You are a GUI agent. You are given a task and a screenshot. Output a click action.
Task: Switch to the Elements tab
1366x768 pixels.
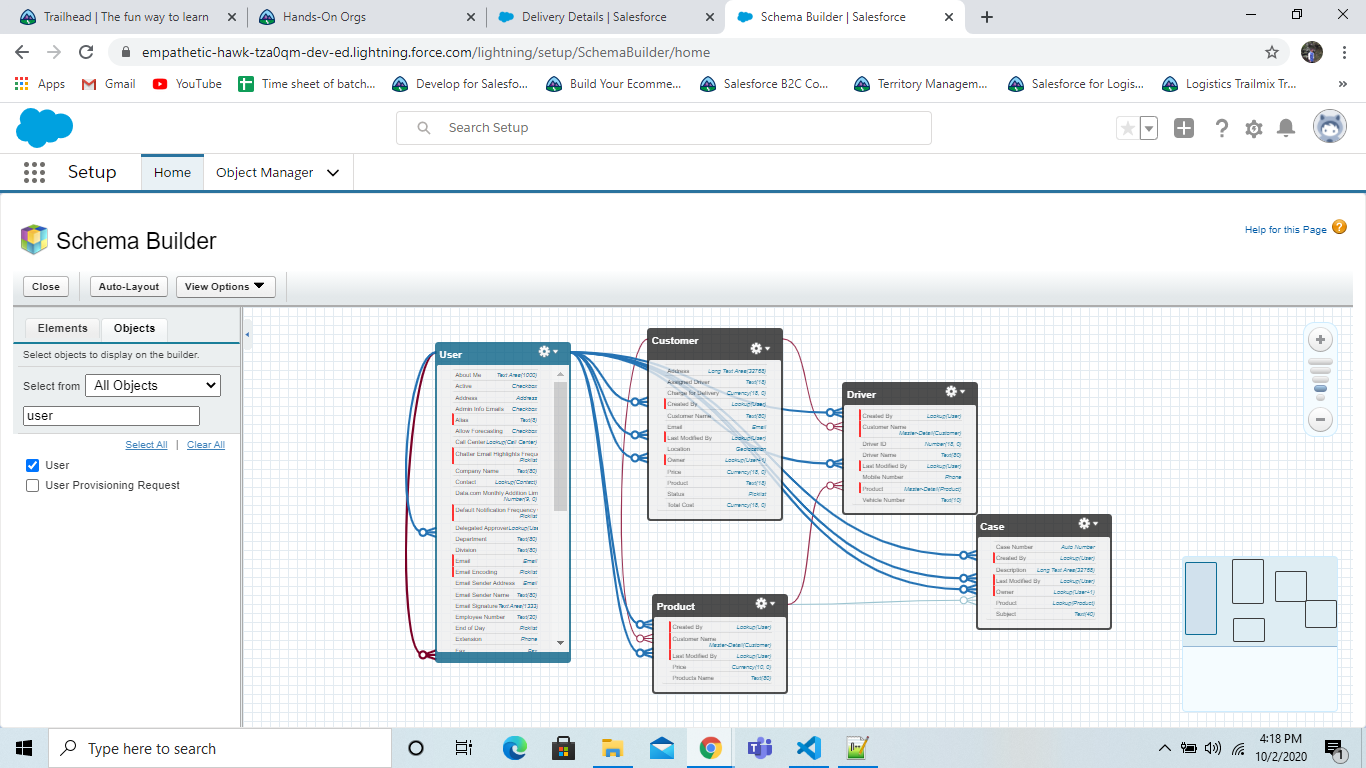point(63,328)
